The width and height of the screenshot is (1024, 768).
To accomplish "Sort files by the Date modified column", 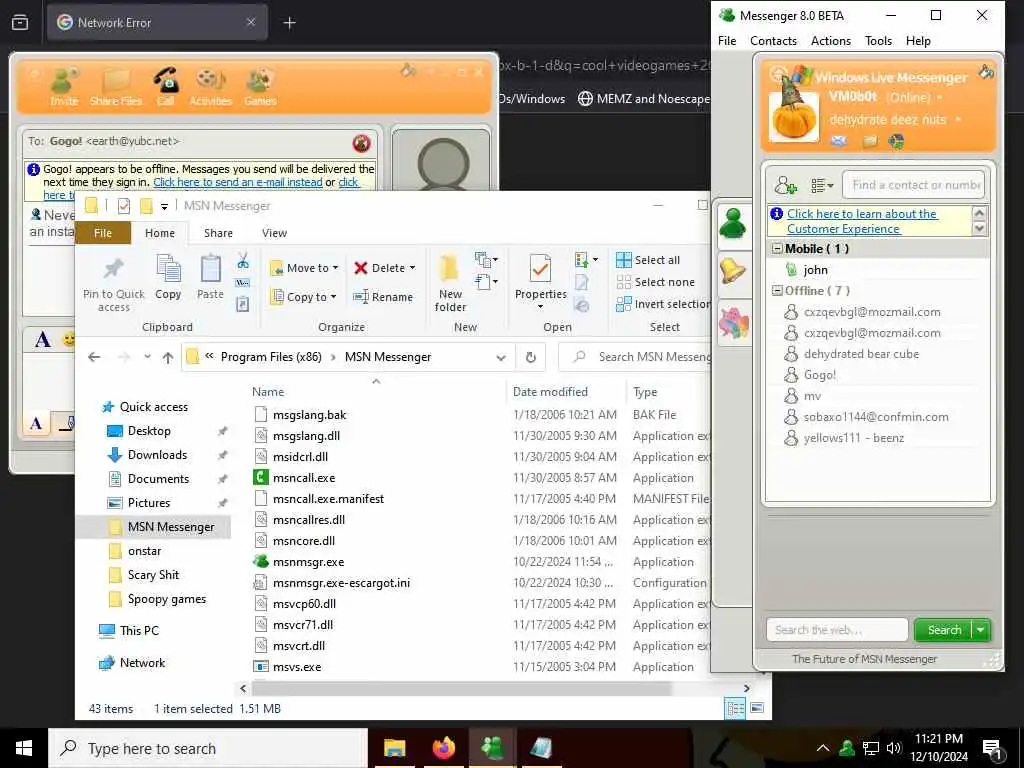I will pyautogui.click(x=550, y=392).
